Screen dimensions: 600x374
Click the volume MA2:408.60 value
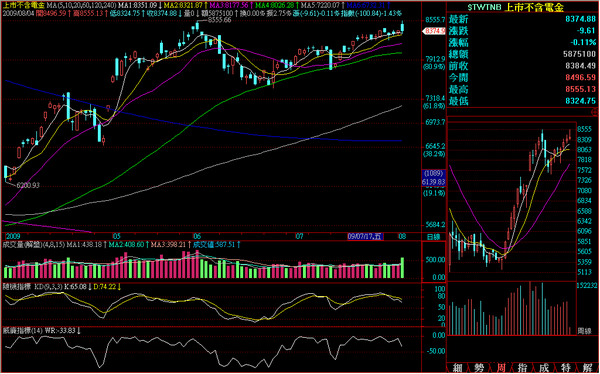pyautogui.click(x=126, y=244)
